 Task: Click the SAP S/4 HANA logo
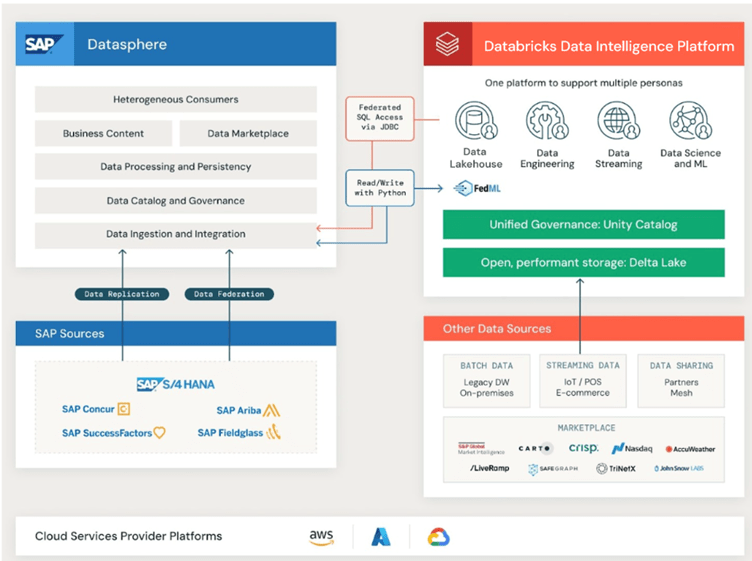(176, 385)
